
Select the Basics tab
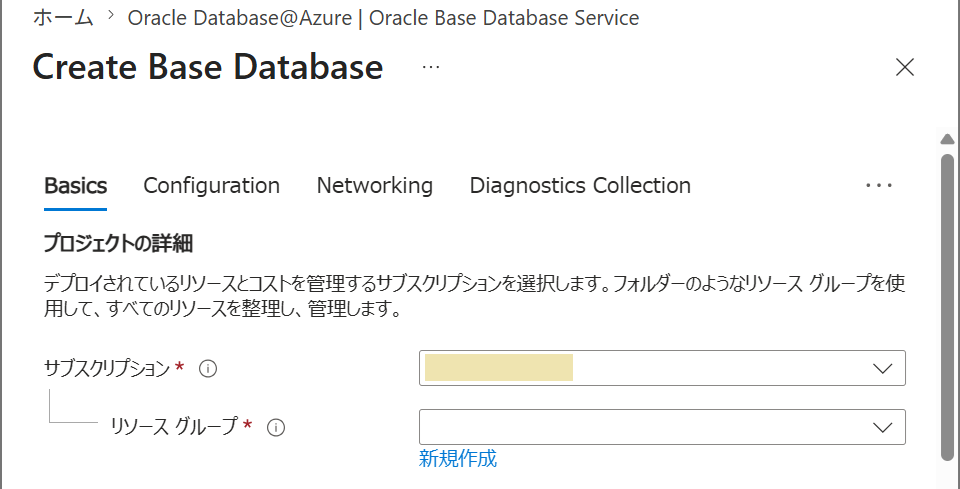[76, 185]
